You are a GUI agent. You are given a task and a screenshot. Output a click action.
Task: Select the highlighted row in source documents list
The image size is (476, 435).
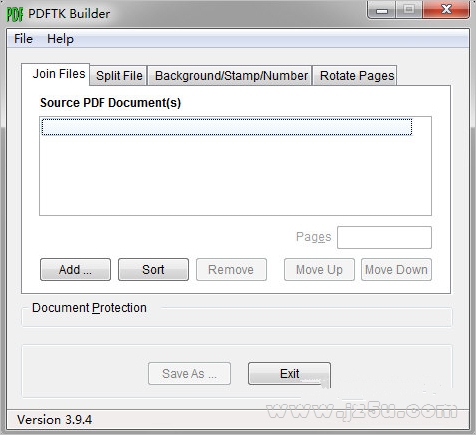click(x=227, y=127)
